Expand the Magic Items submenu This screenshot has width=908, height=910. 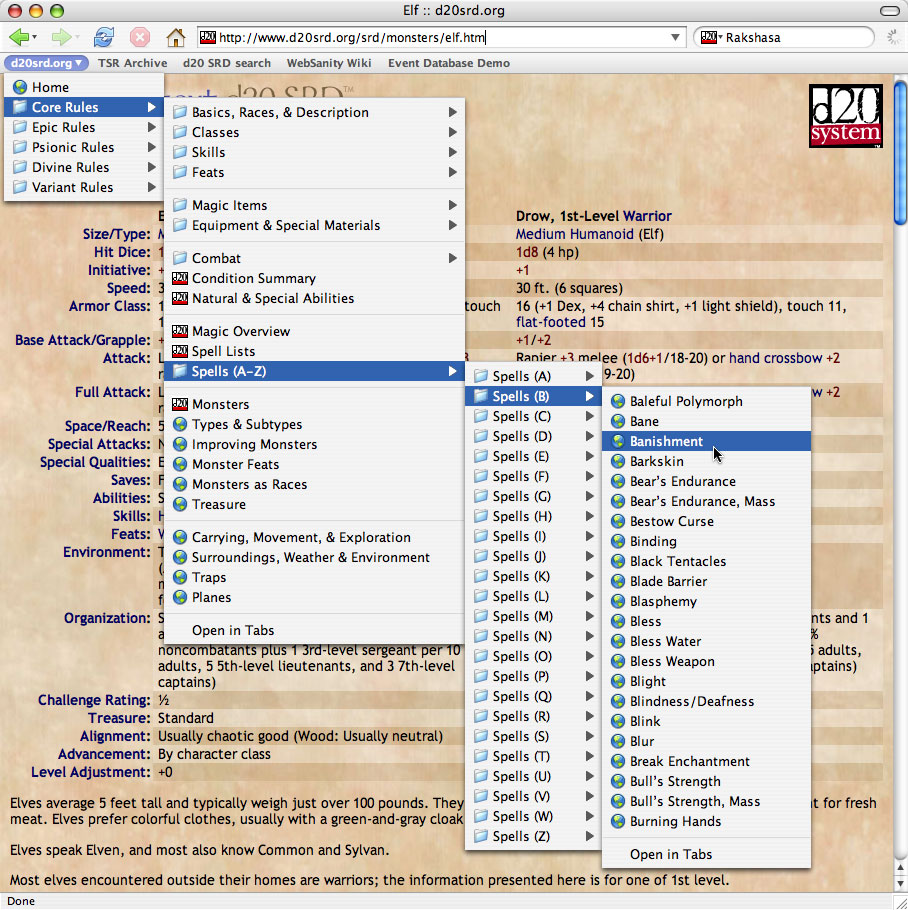tap(316, 205)
